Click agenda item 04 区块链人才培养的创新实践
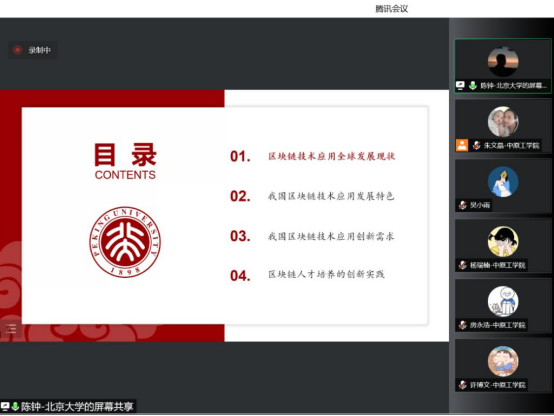Screen dimensions: 554x416 [x=307, y=275]
